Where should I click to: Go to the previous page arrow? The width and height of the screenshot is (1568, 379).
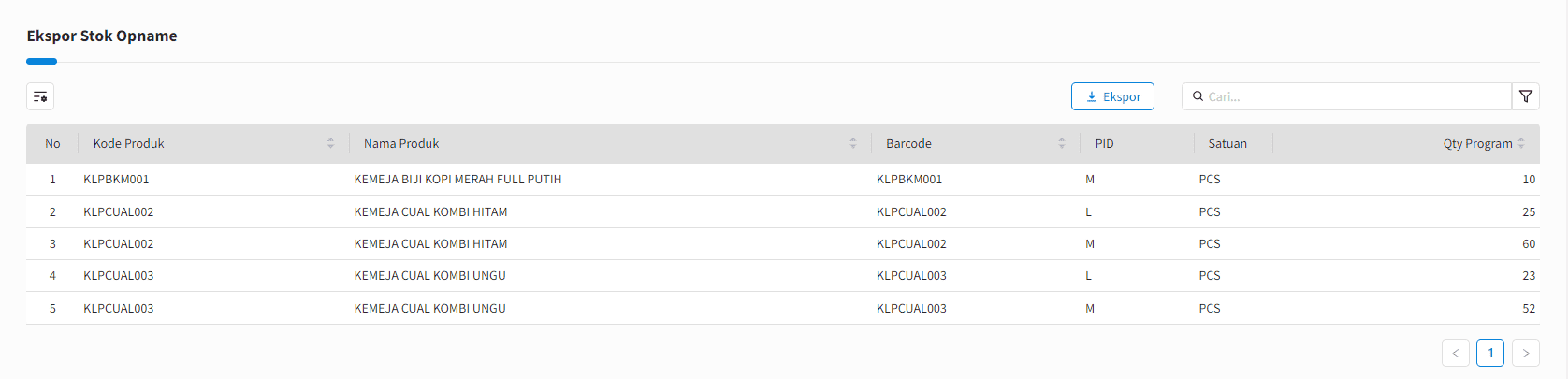coord(1456,353)
